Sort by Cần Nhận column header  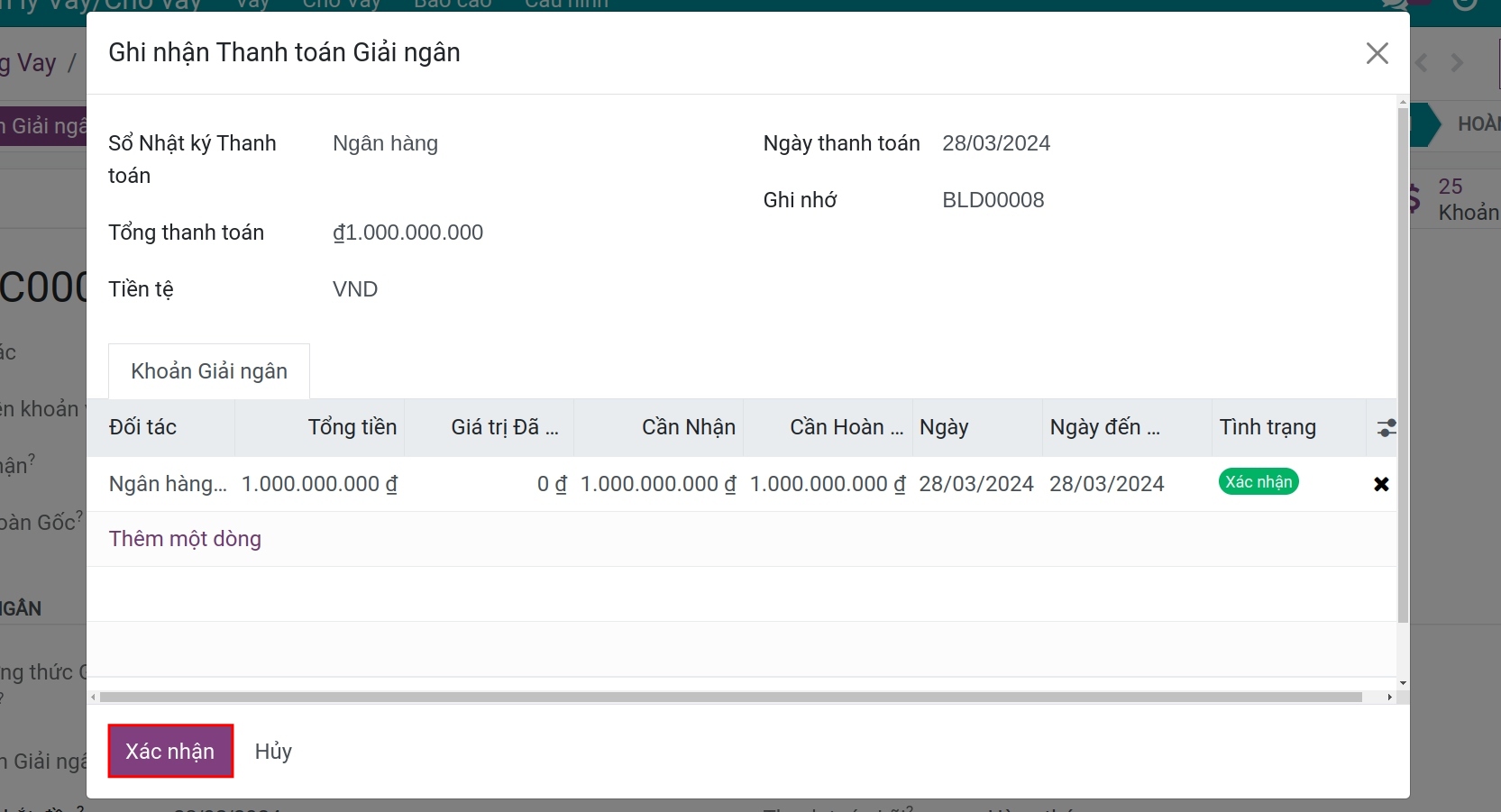tap(659, 427)
